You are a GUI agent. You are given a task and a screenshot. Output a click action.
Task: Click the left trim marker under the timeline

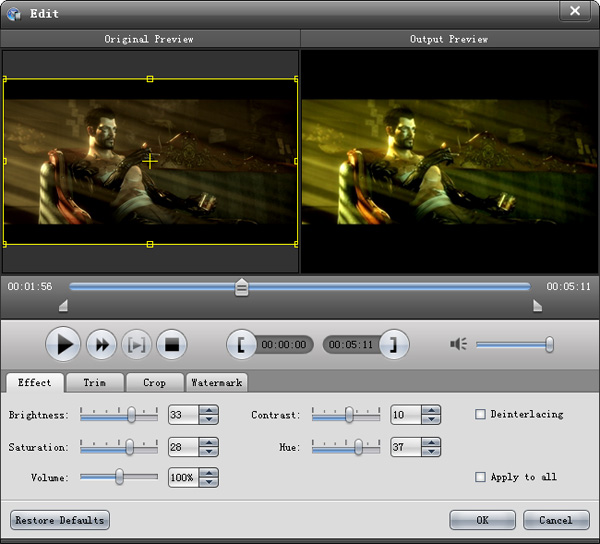(64, 306)
